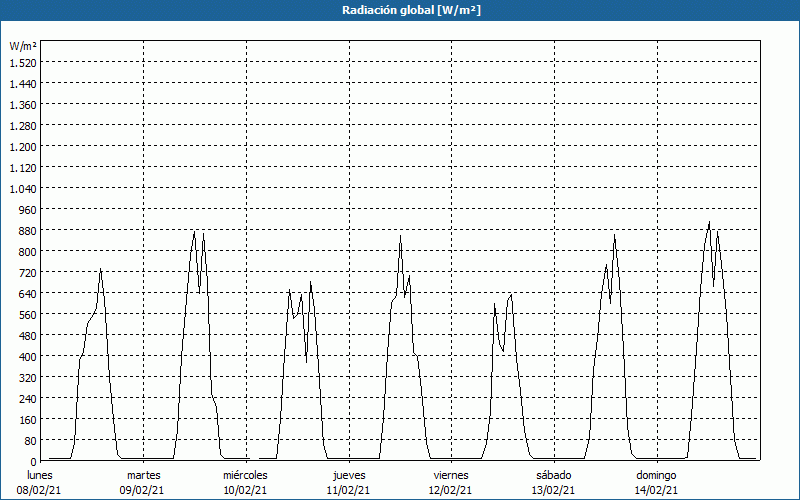
Task: Click the 13/02/21 date label
Action: pyautogui.click(x=554, y=490)
